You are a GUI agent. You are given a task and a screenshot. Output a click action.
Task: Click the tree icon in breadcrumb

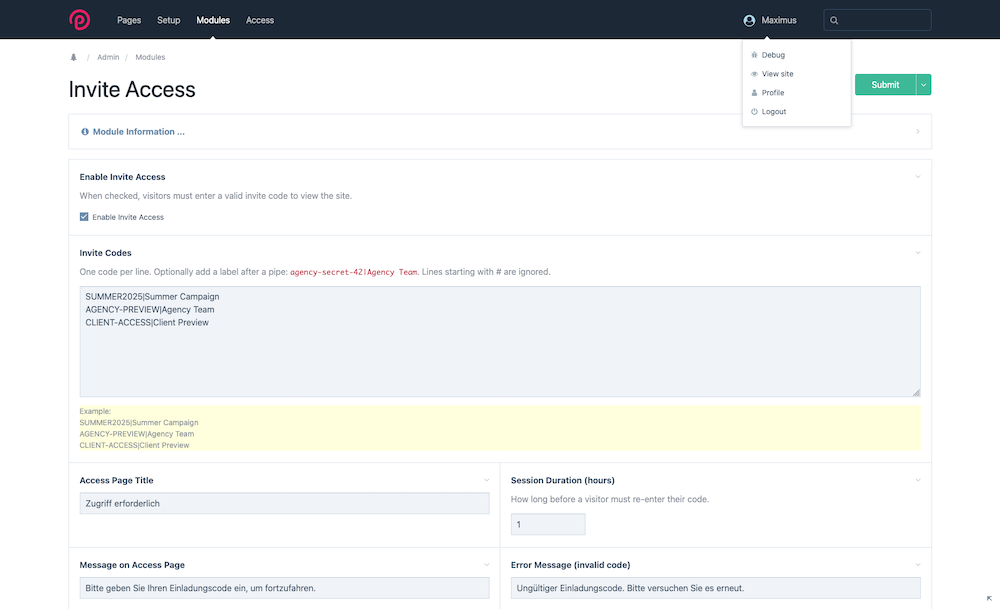pos(73,58)
